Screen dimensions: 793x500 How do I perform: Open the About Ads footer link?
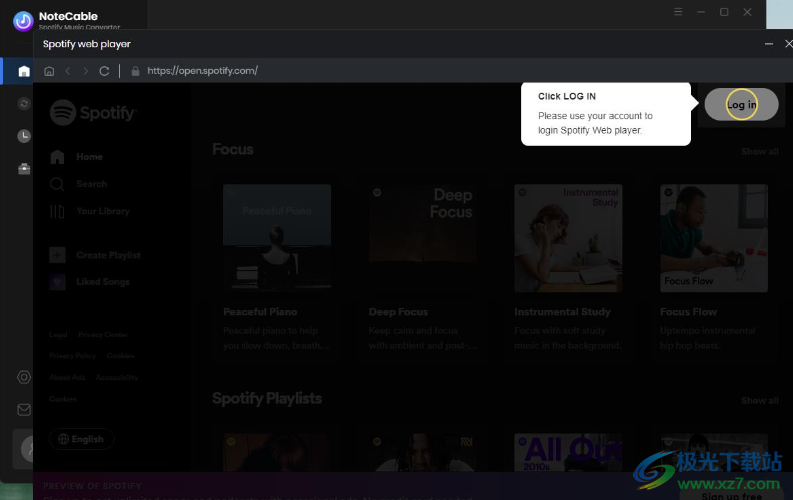click(67, 378)
